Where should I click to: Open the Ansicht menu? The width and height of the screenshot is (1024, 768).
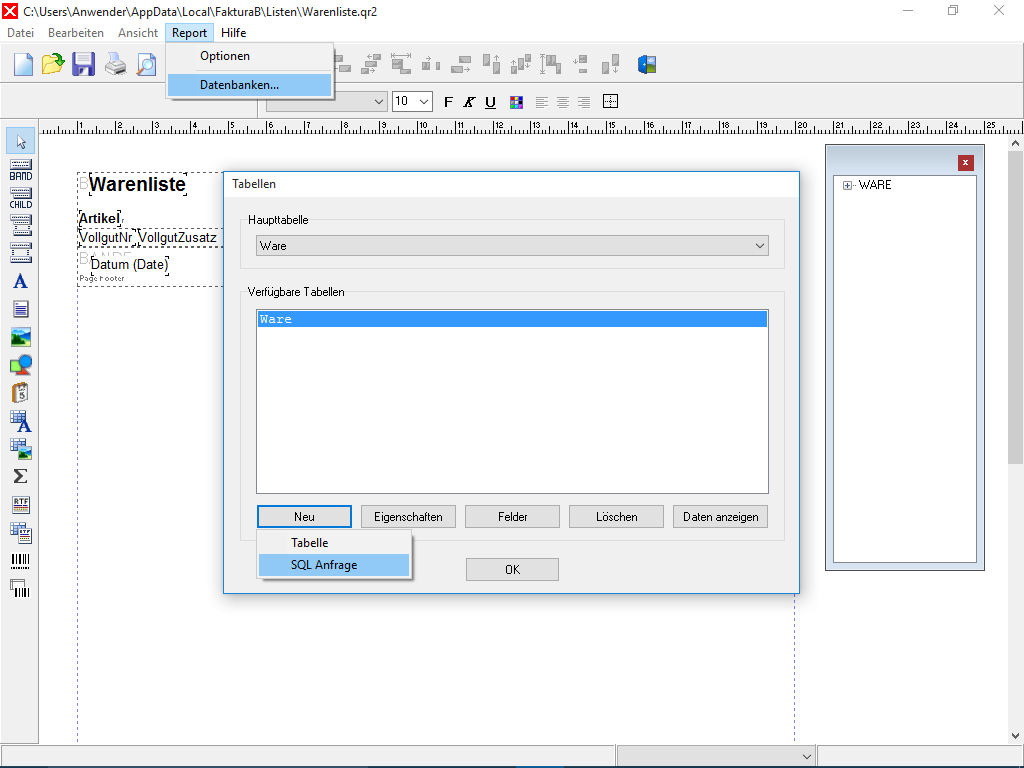pos(138,33)
